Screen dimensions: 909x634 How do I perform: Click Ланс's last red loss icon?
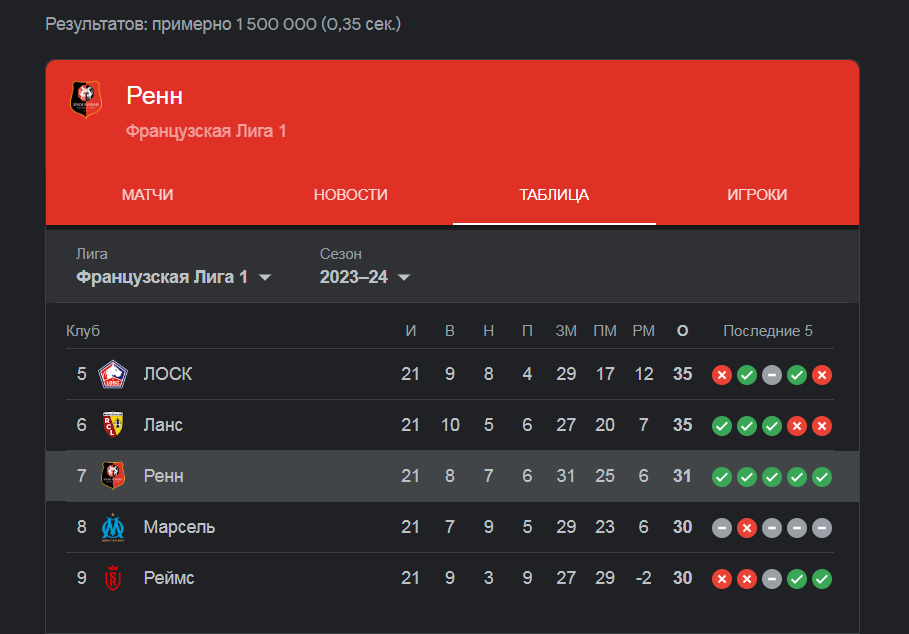822,426
